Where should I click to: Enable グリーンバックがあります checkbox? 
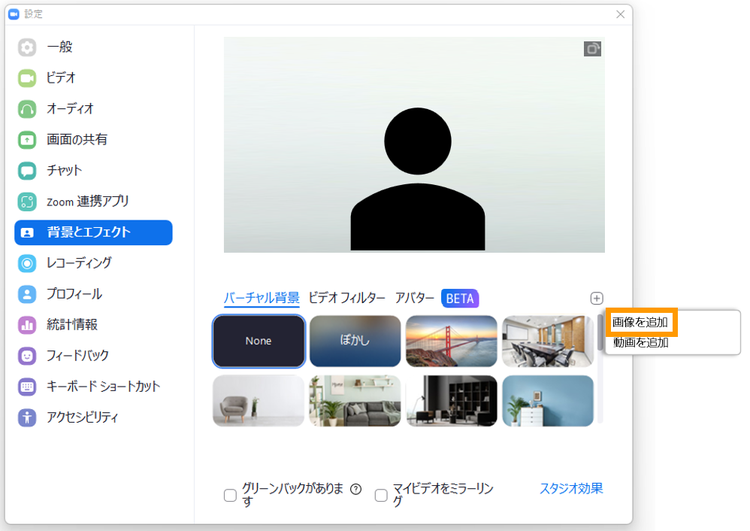230,495
